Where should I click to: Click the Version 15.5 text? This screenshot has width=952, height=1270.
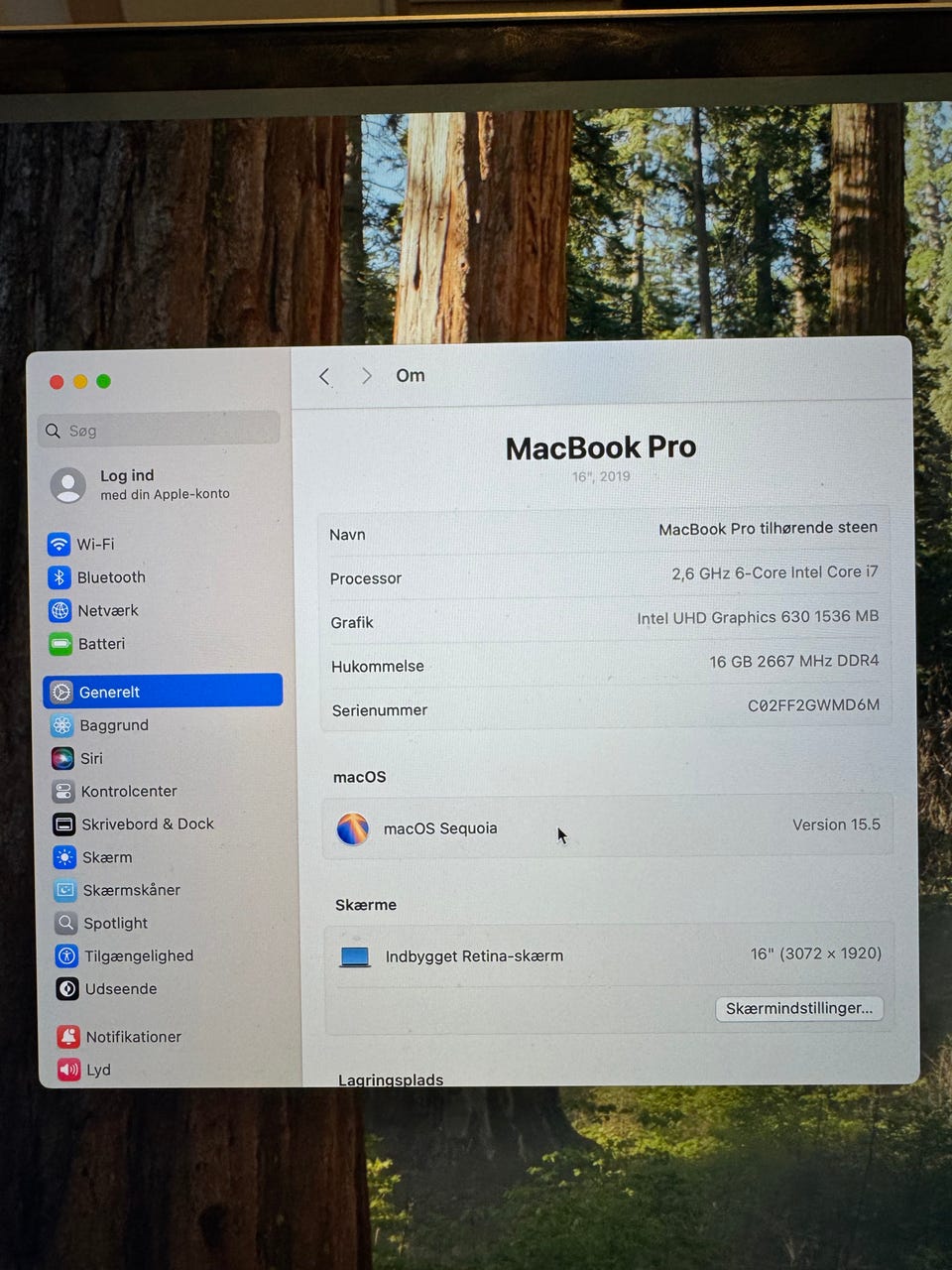pos(836,825)
